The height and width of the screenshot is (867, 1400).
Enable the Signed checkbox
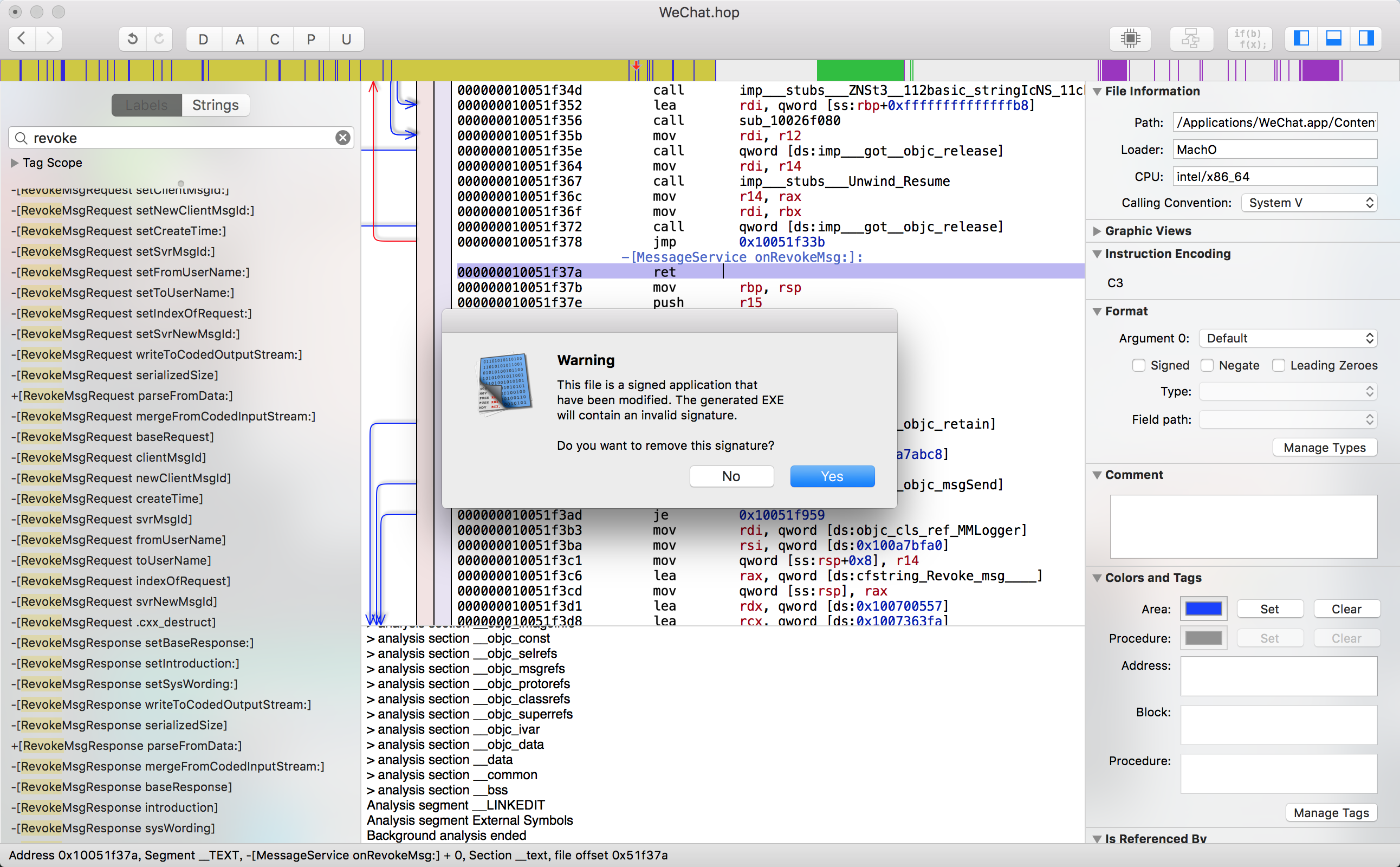1138,365
